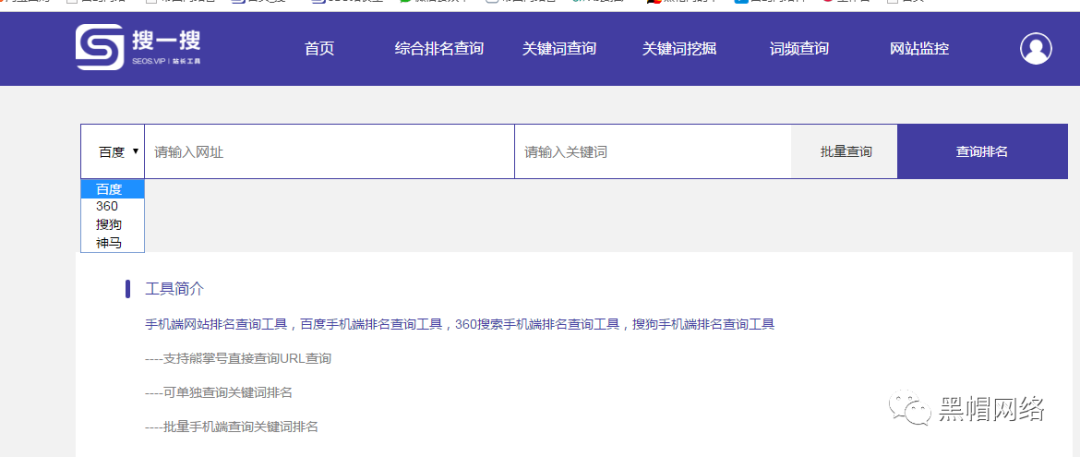Open the 综合排名查询 nav item
The width and height of the screenshot is (1080, 457).
coord(439,49)
